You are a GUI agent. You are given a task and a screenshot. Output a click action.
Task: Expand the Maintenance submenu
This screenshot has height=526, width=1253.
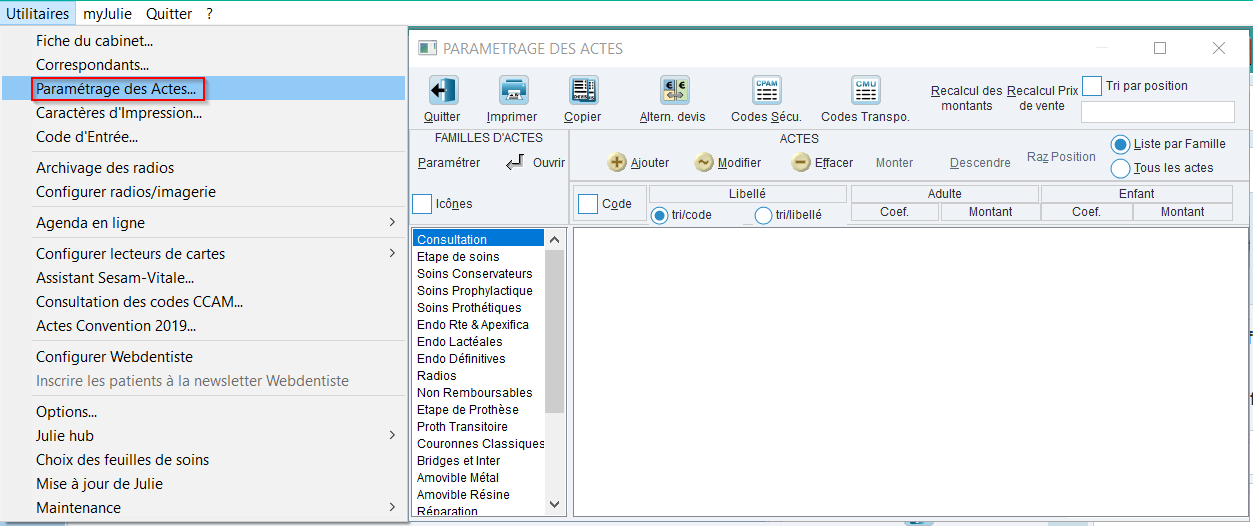coord(392,508)
